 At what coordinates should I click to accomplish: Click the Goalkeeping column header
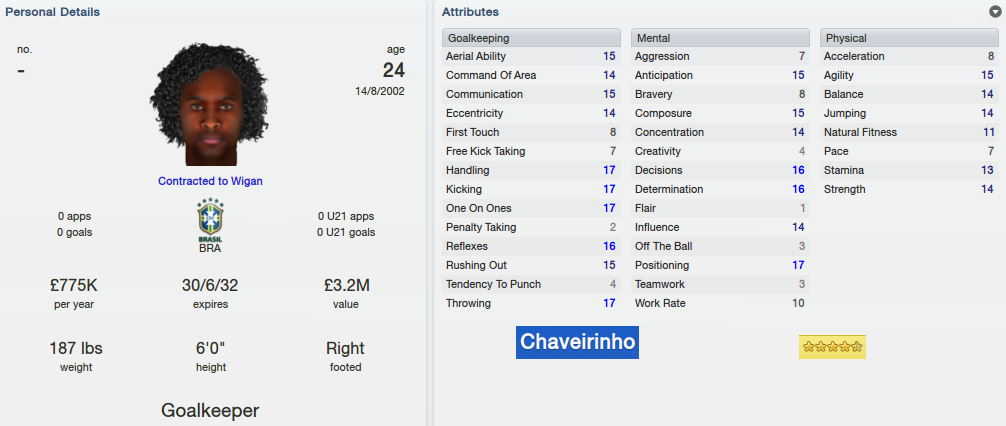(x=531, y=38)
